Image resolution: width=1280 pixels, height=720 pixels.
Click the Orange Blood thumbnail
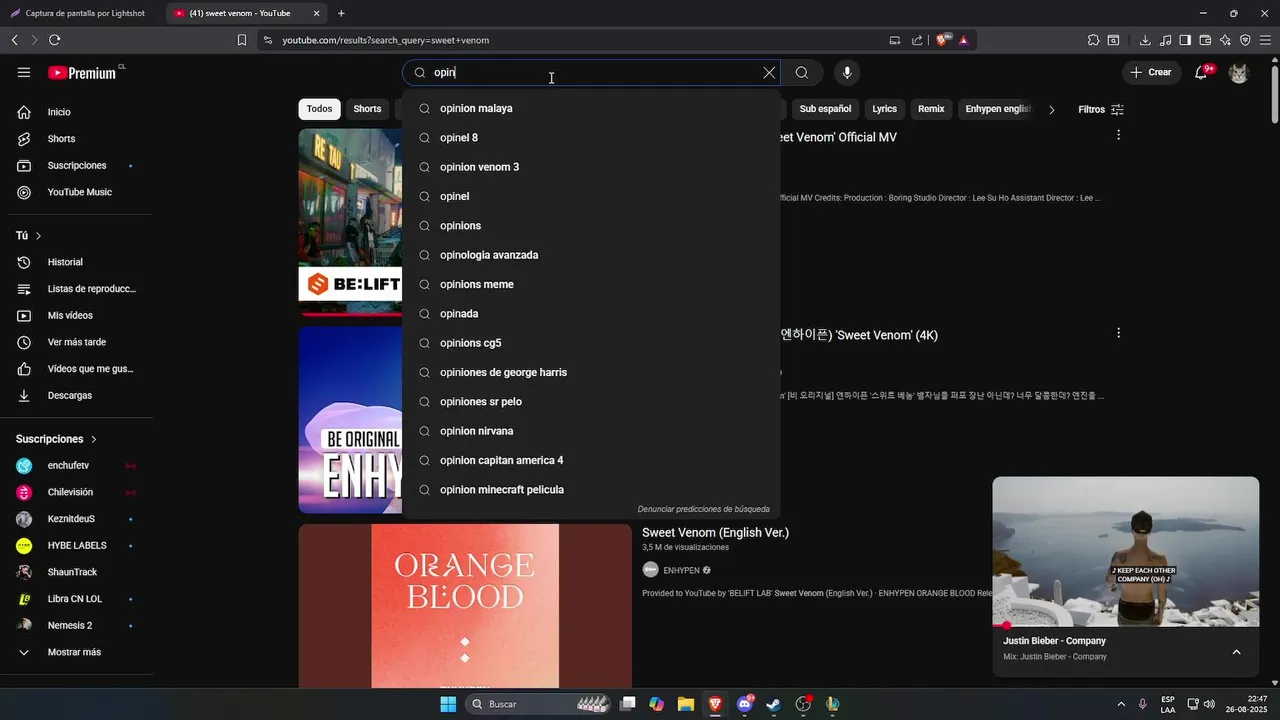pos(465,606)
